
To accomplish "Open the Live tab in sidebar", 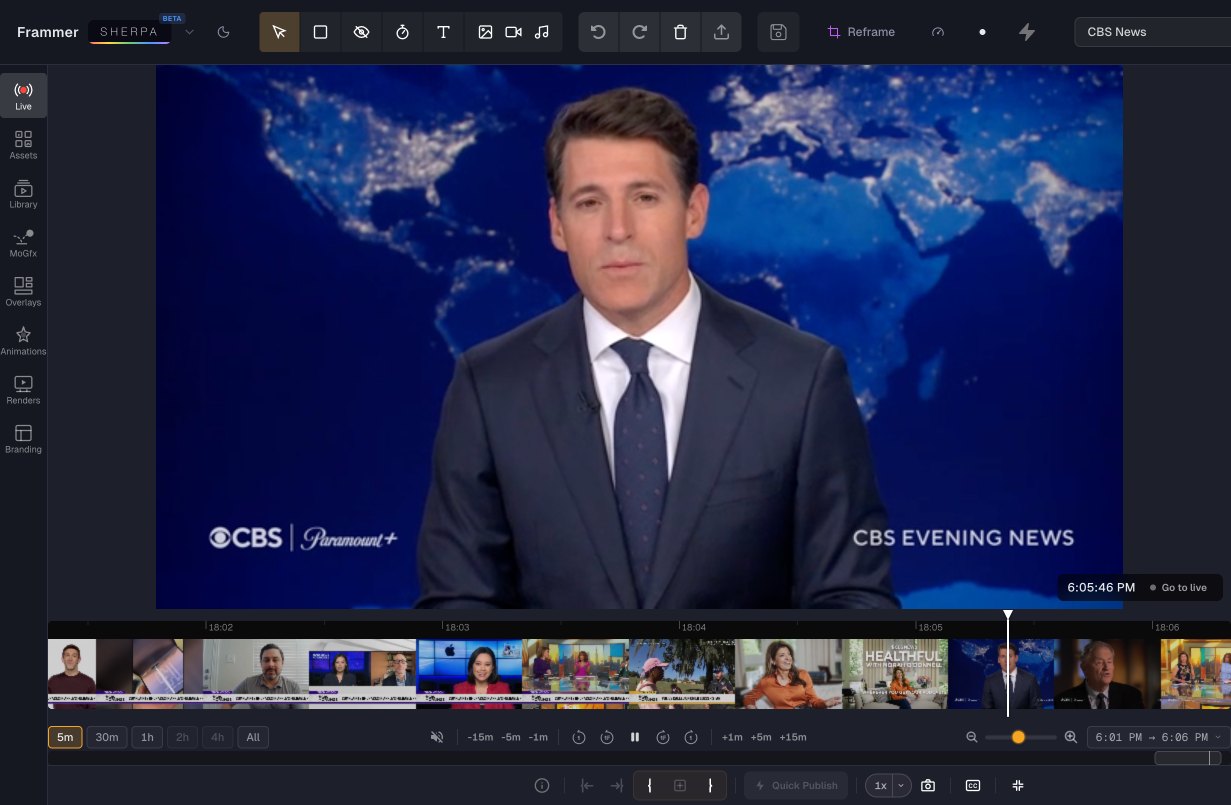I will point(23,96).
